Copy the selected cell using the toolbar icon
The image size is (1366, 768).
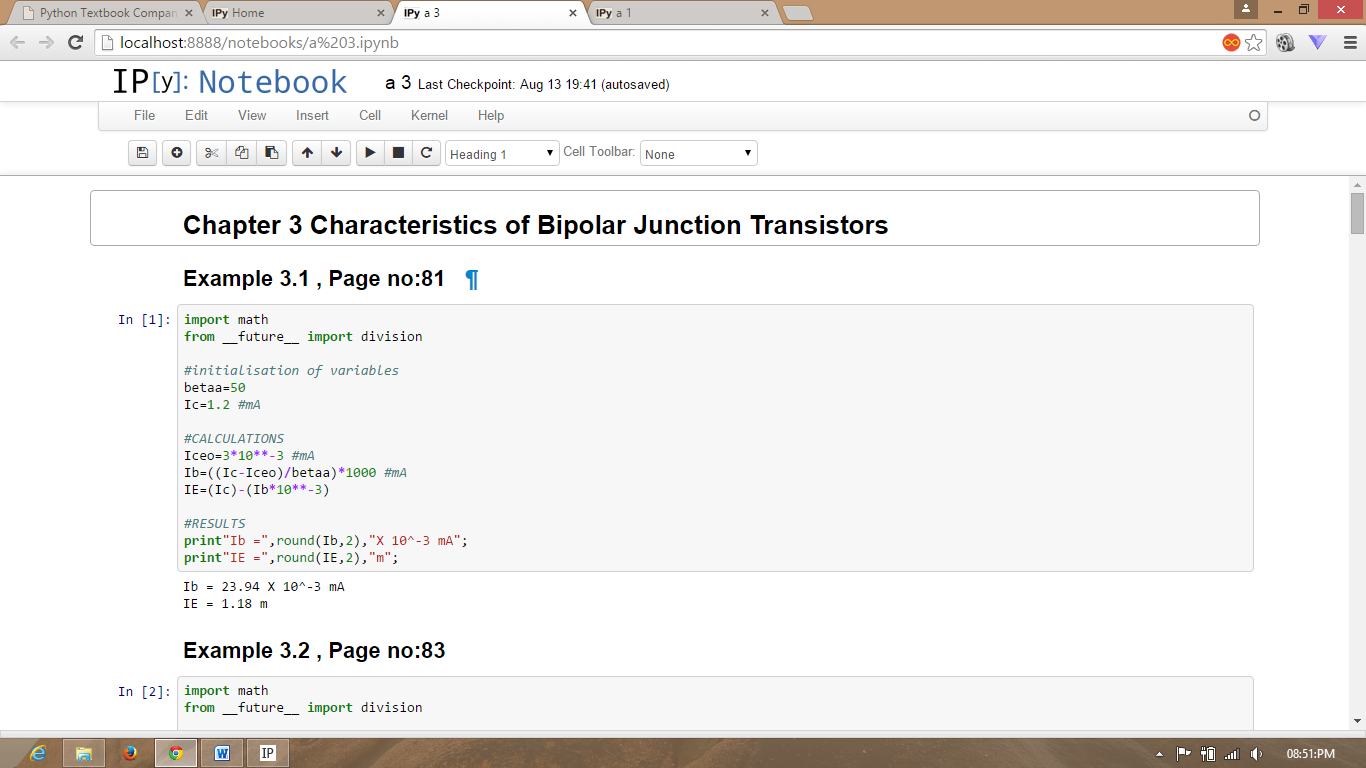pyautogui.click(x=241, y=153)
